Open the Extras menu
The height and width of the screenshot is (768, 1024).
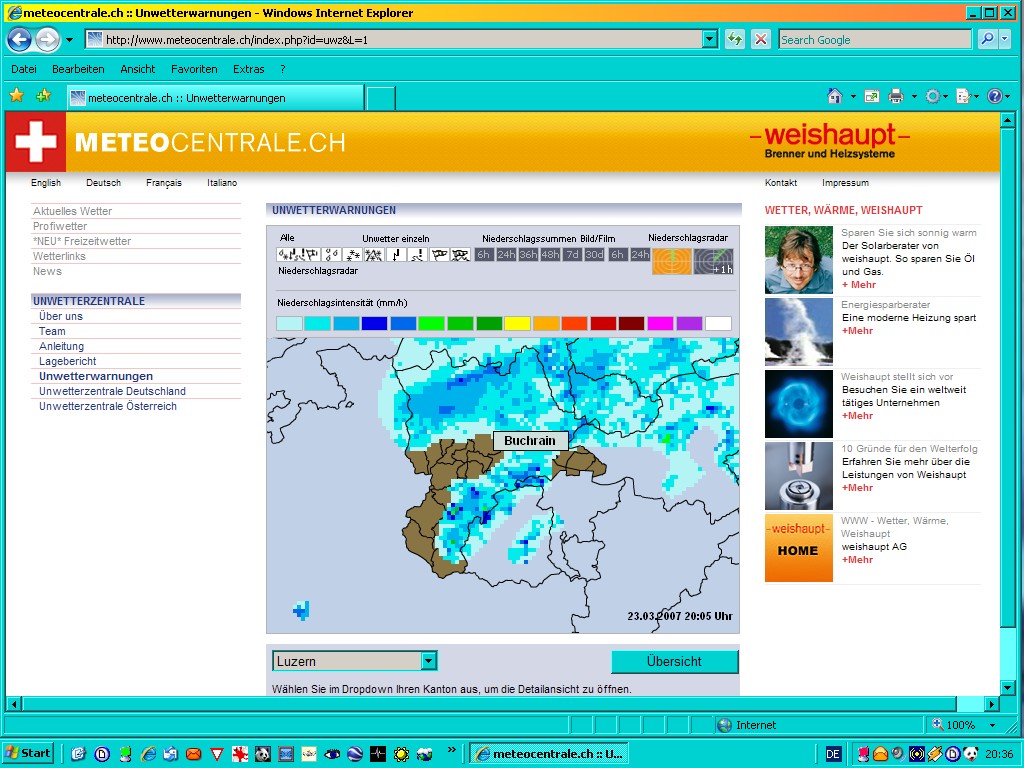pyautogui.click(x=248, y=69)
